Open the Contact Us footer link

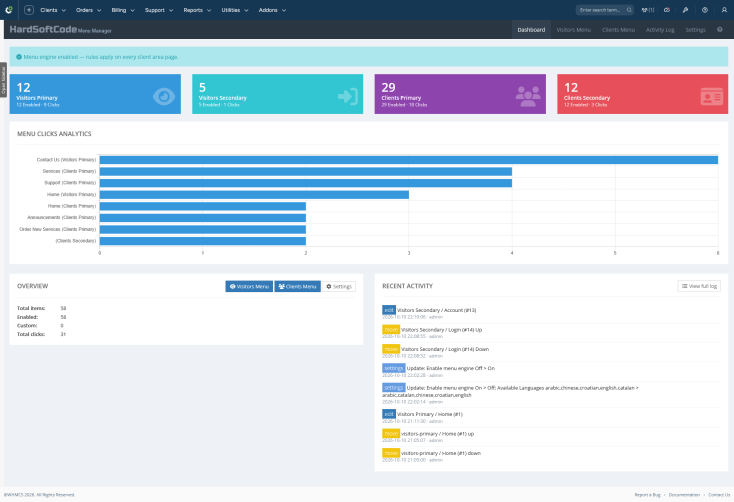coord(719,495)
